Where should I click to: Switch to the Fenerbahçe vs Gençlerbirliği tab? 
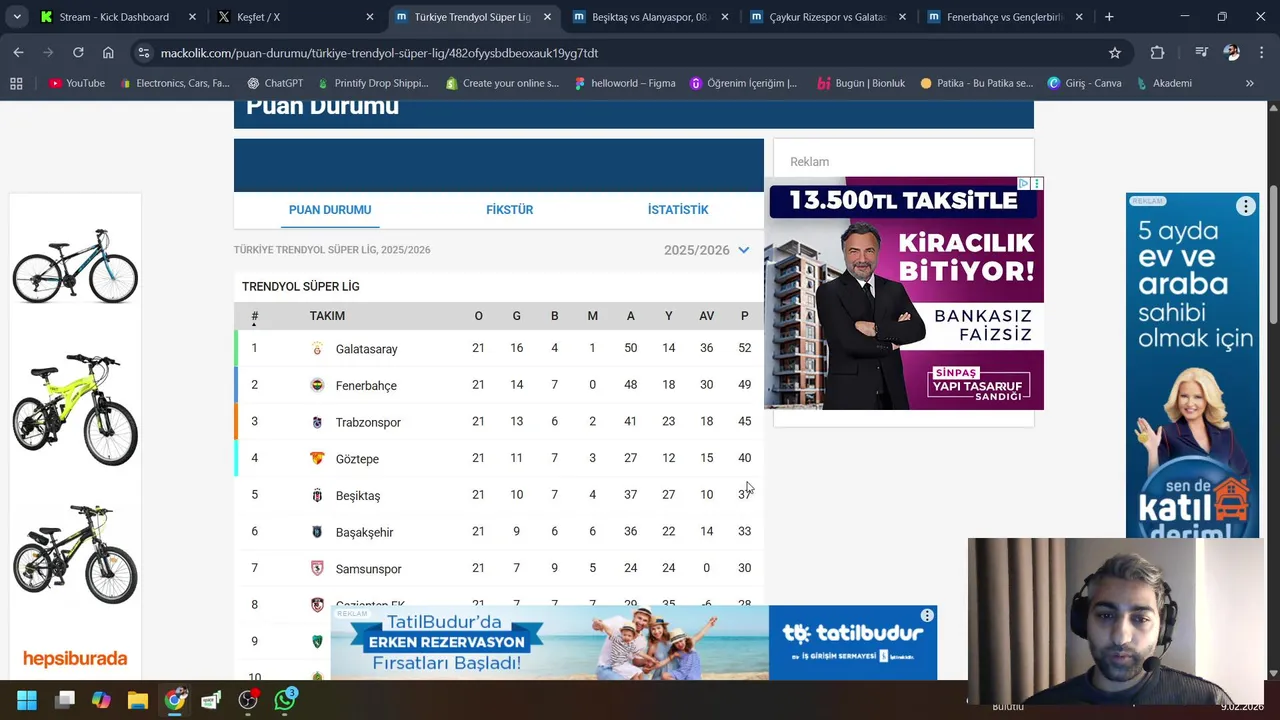click(x=1005, y=17)
